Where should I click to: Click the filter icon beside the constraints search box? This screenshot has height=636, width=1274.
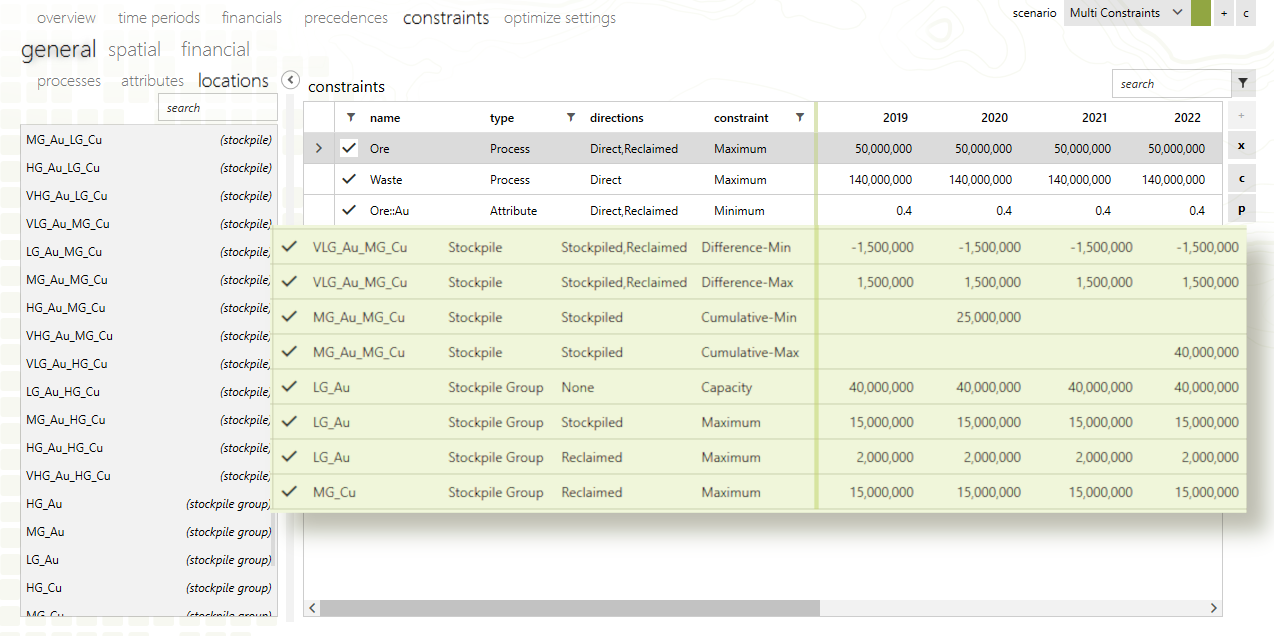click(x=1243, y=84)
